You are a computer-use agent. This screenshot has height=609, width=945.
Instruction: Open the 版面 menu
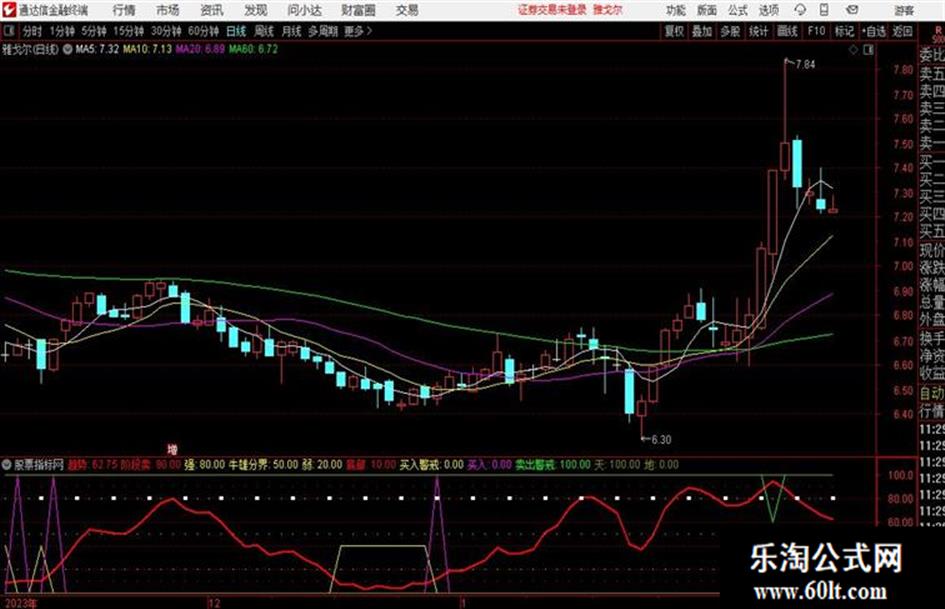706,10
